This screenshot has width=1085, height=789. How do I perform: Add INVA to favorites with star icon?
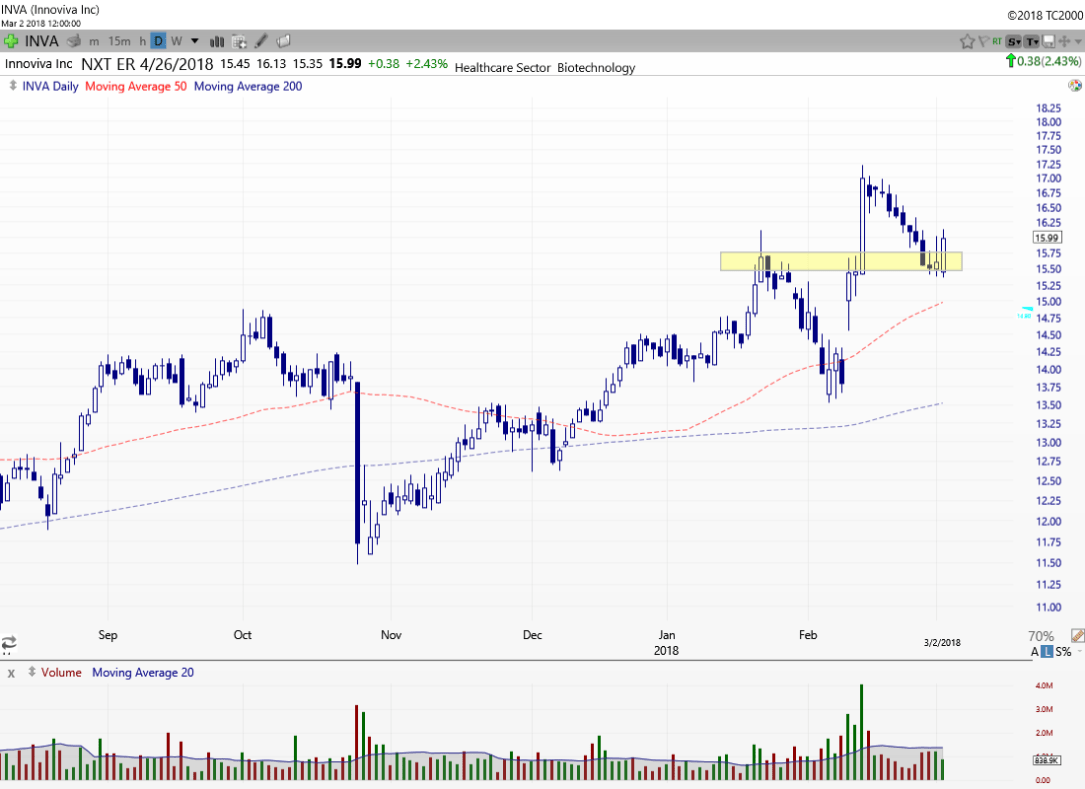point(967,41)
